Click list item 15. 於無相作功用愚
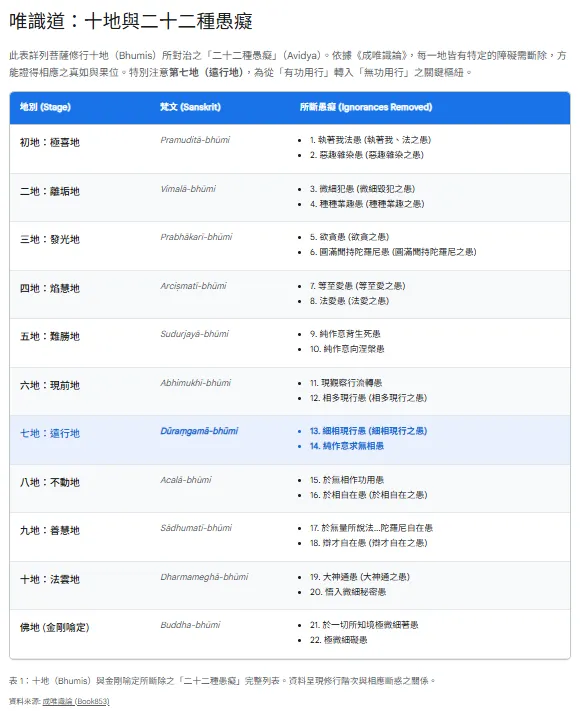This screenshot has width=587, height=711. (347, 480)
